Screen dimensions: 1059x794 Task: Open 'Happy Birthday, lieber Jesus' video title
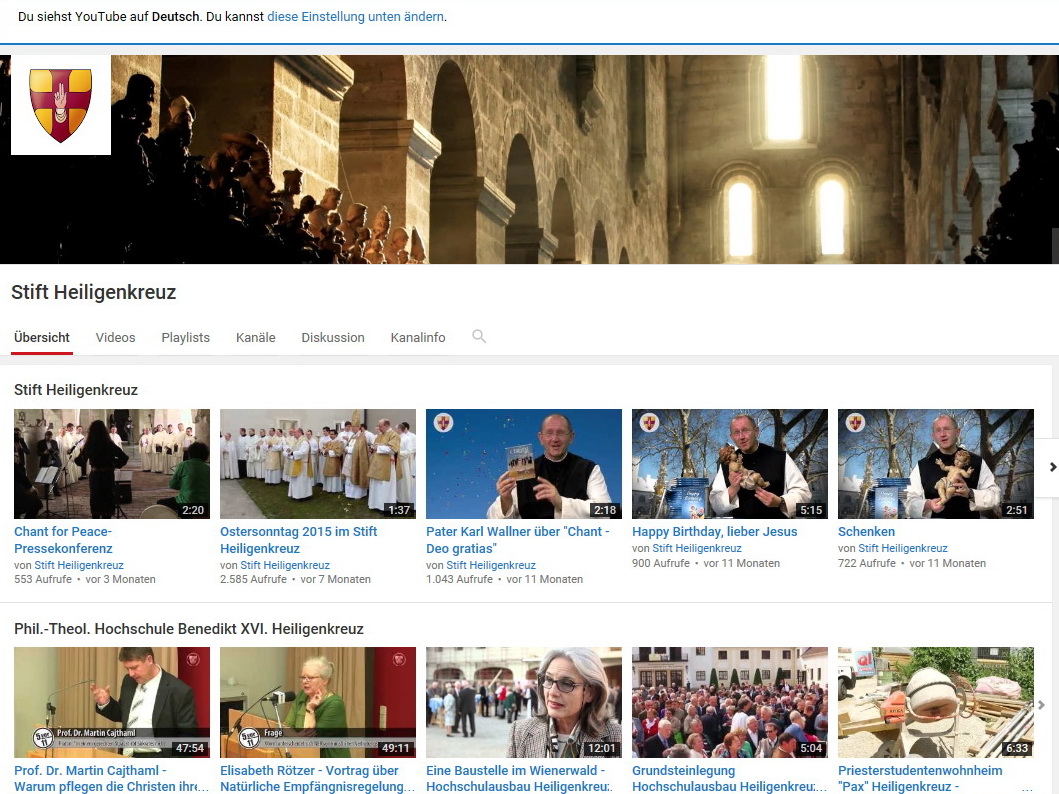click(x=715, y=531)
